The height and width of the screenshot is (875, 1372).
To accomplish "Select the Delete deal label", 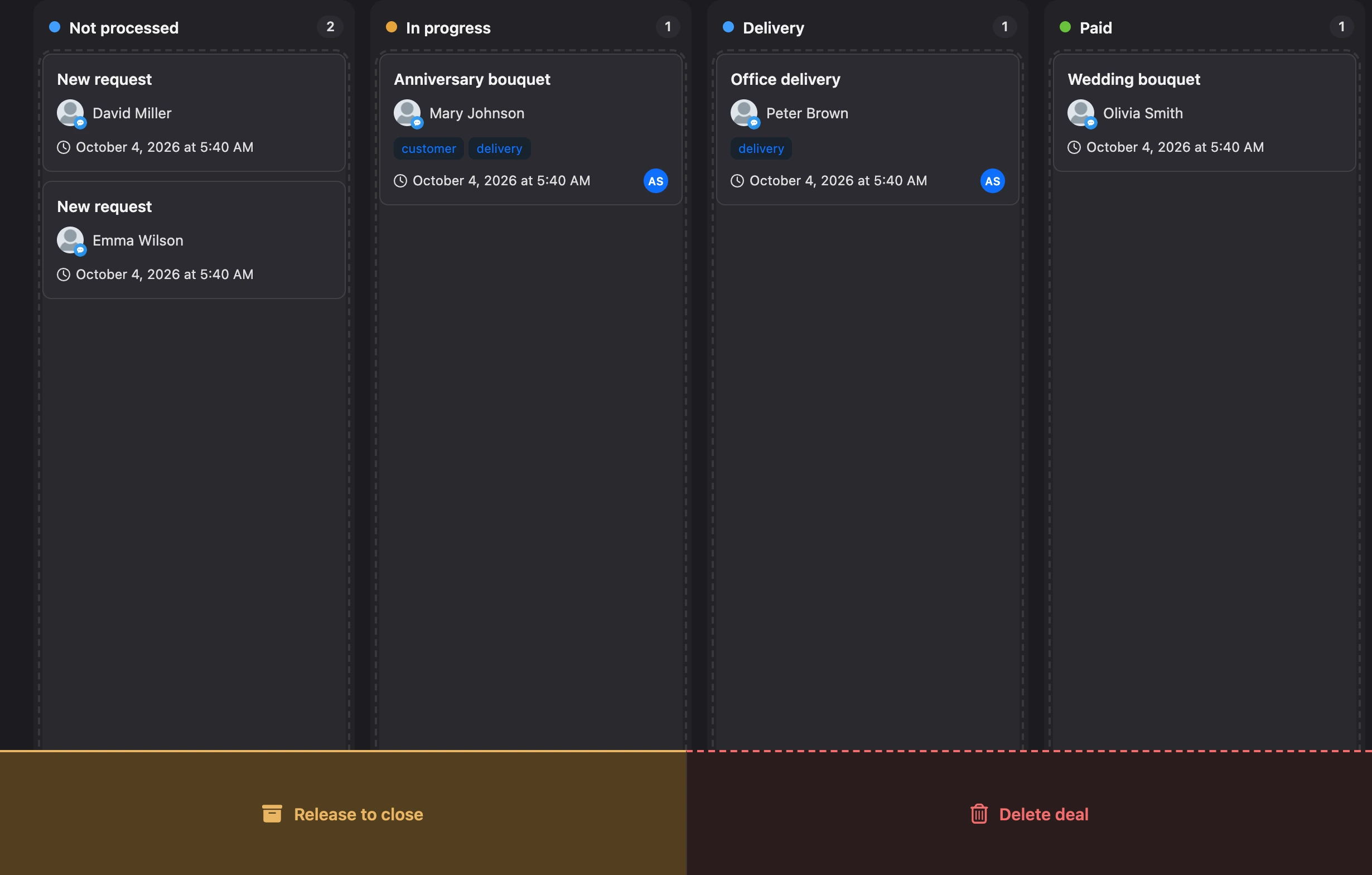I will point(1044,814).
